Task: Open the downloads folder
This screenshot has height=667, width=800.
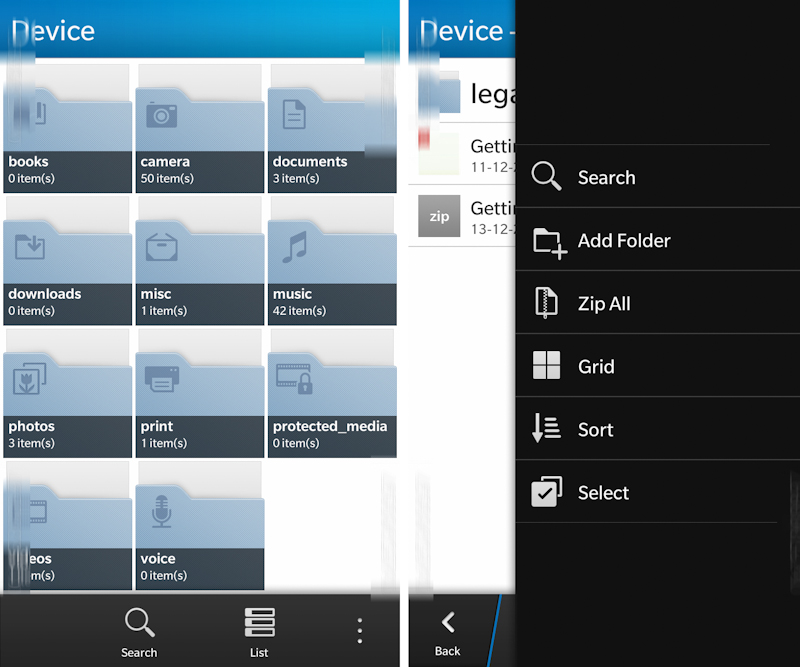Action: click(x=68, y=261)
